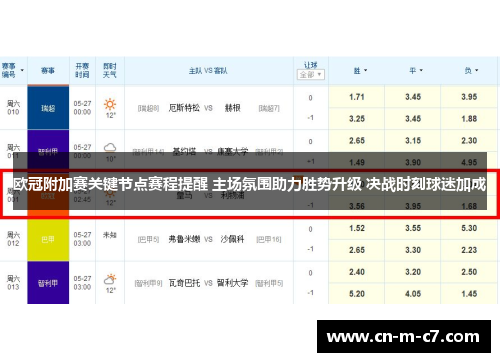The image size is (500, 362).
Task: Click match number 周六 013
Action: [13, 283]
